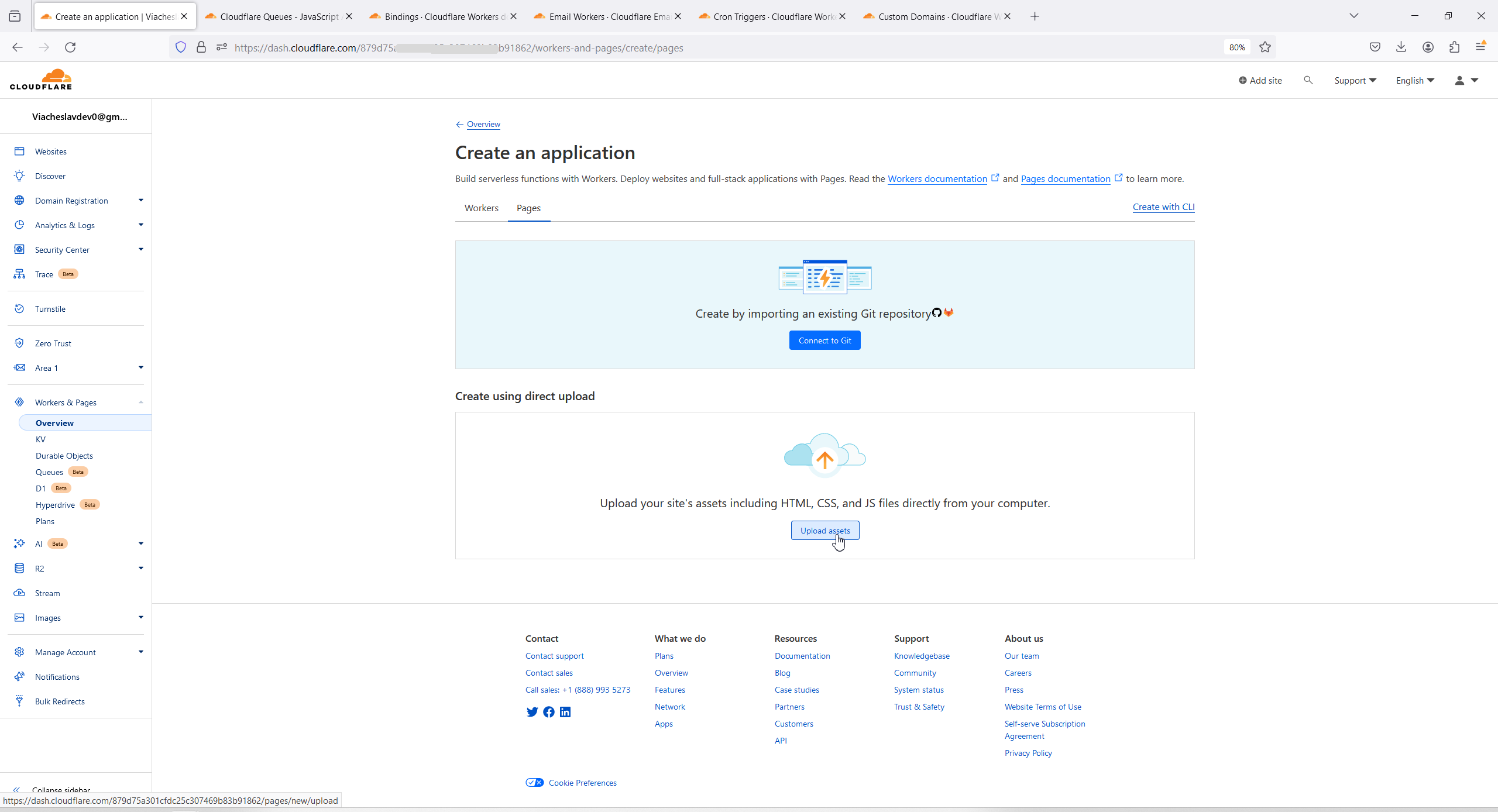
Task: Click the Connect to Git button
Action: [824, 340]
